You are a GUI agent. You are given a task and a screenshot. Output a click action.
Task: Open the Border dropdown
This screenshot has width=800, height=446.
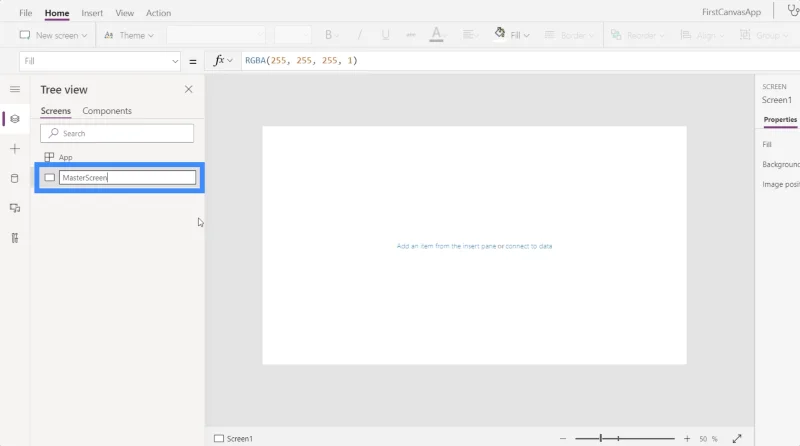569,35
